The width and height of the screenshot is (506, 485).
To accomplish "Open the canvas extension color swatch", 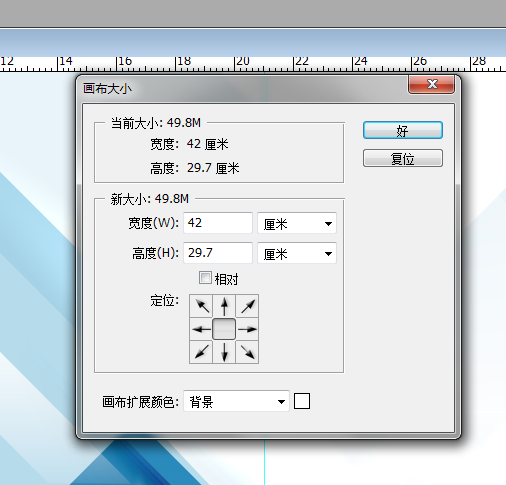I will click(x=302, y=401).
